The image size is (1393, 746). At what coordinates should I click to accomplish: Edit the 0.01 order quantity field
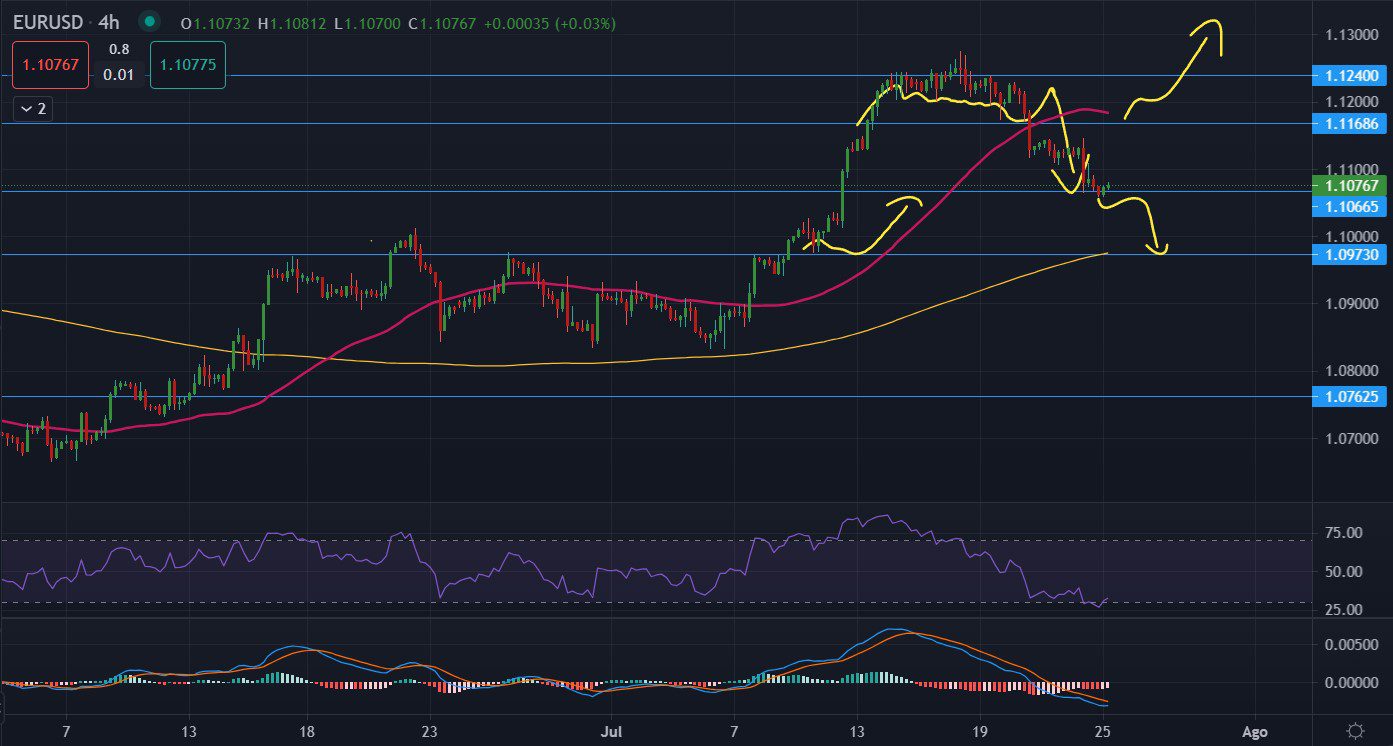pos(119,75)
